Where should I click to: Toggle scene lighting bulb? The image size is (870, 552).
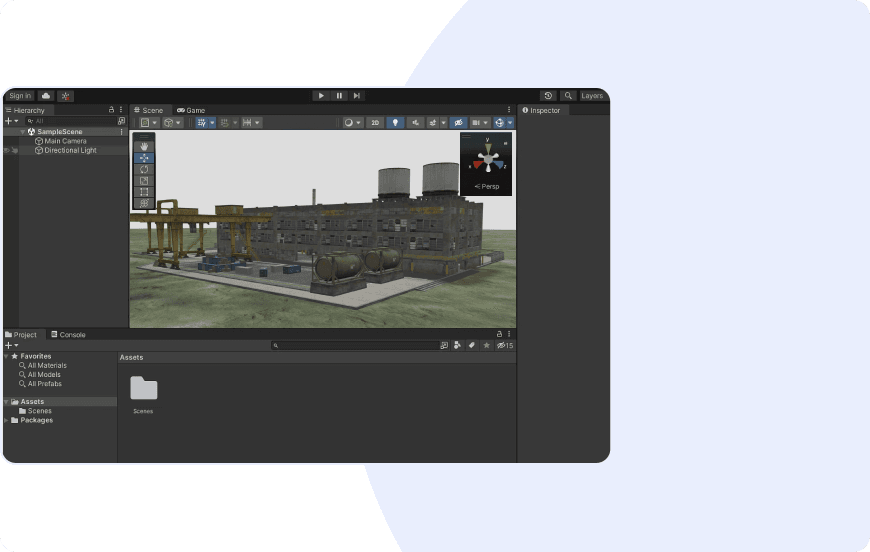pos(395,123)
